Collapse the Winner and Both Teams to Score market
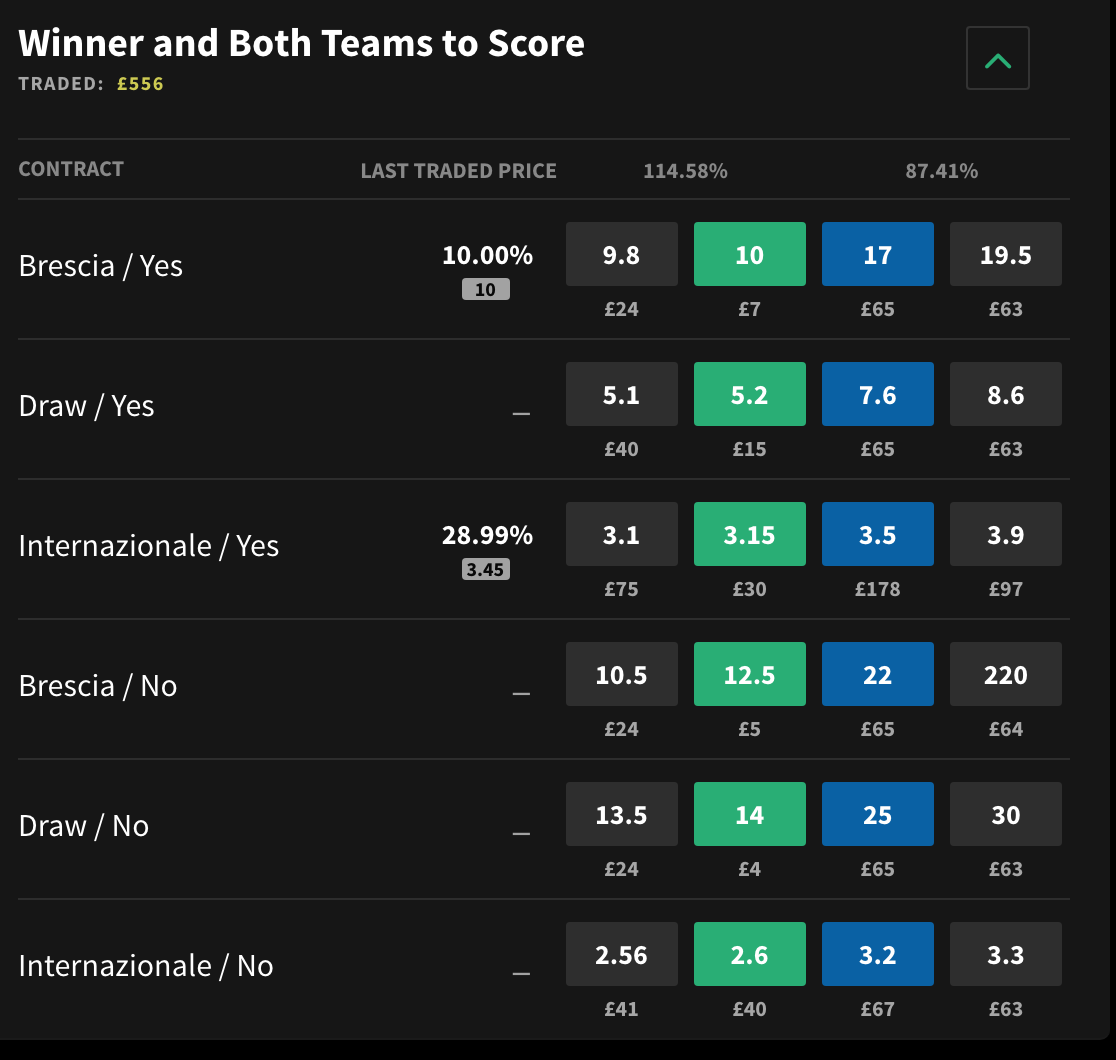 pos(997,60)
